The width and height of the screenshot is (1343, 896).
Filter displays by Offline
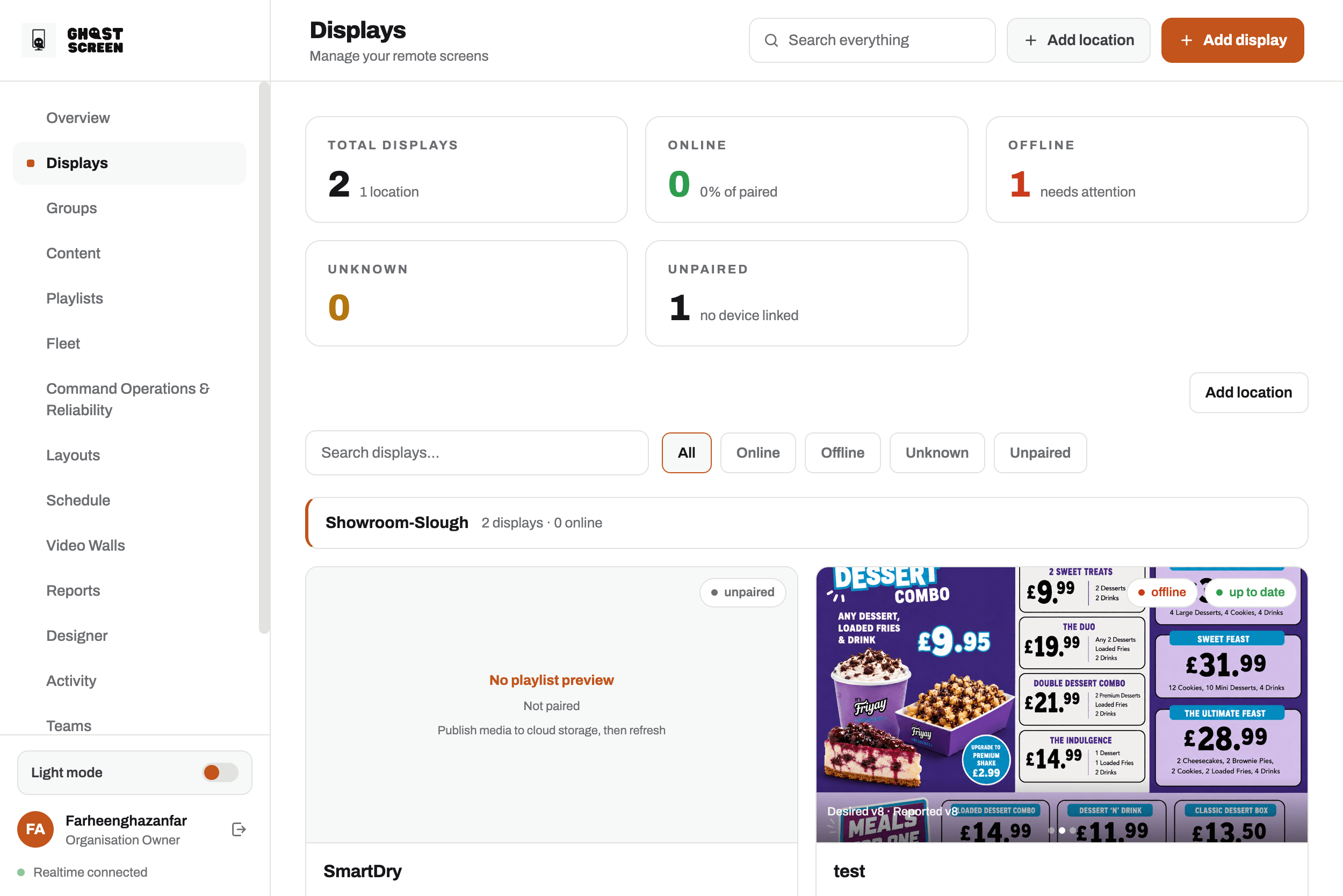[x=842, y=453]
